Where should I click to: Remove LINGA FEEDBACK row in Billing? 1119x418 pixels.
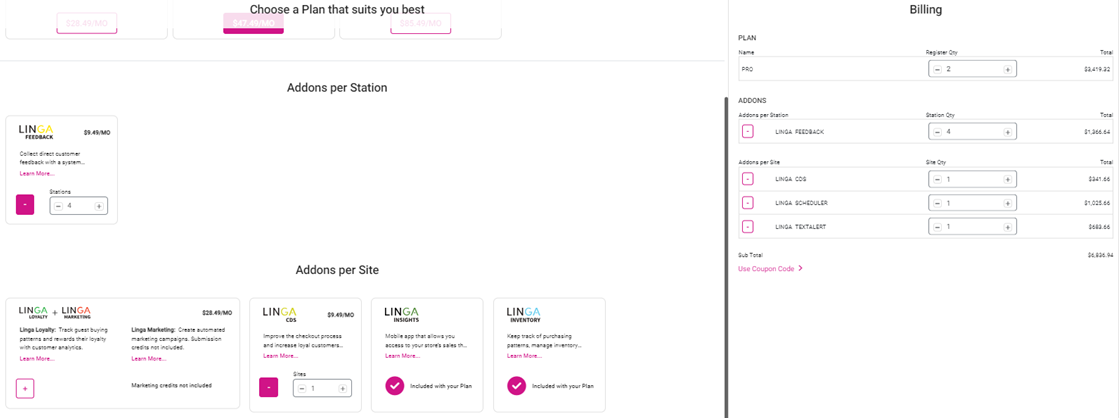click(747, 131)
